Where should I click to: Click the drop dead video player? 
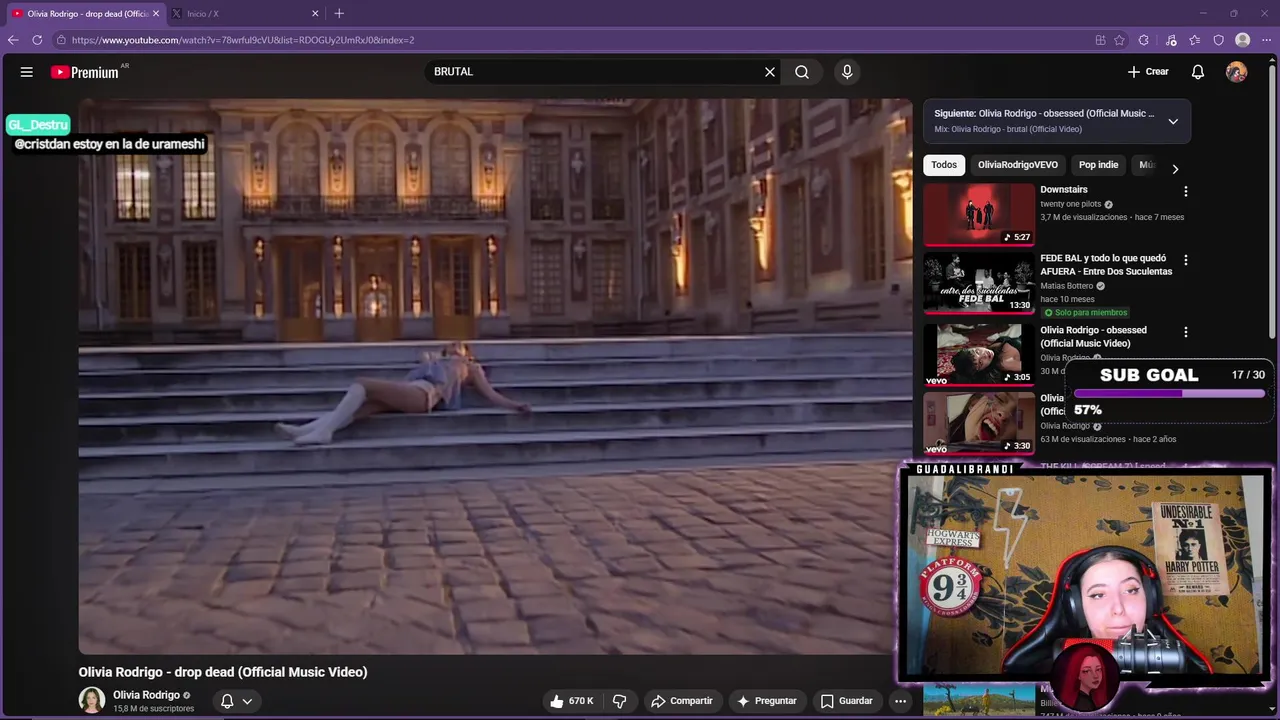tap(495, 376)
